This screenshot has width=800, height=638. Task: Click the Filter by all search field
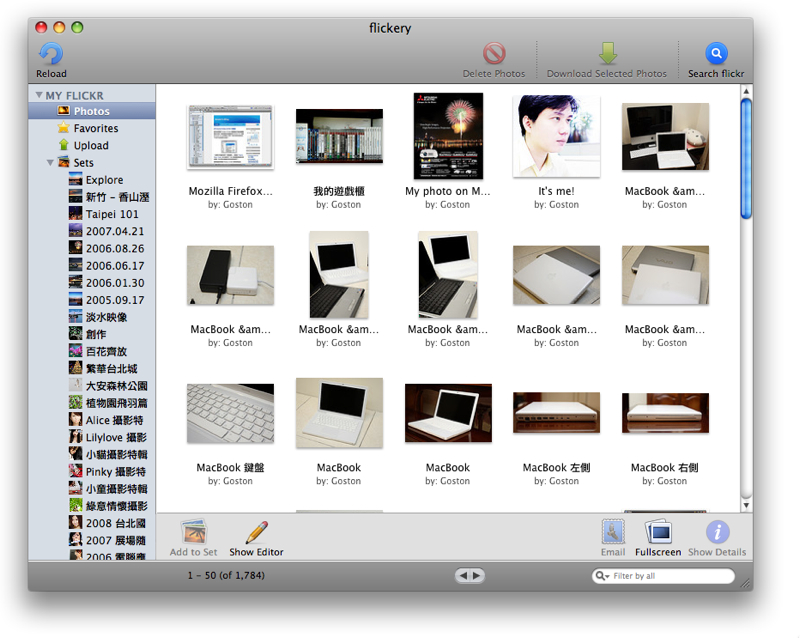point(663,576)
